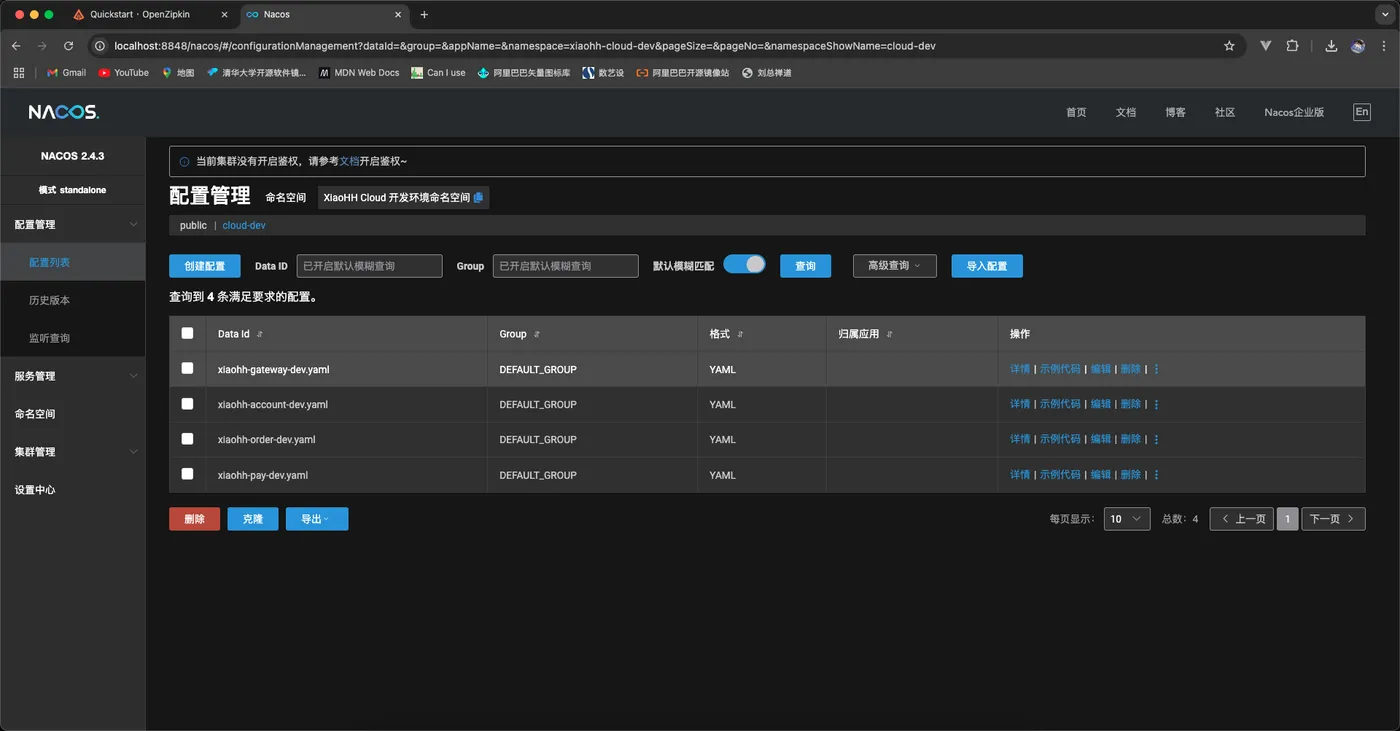This screenshot has width=1400, height=731.
Task: Check xiaohh-order-dev.yaml row checkbox
Action: (x=187, y=438)
